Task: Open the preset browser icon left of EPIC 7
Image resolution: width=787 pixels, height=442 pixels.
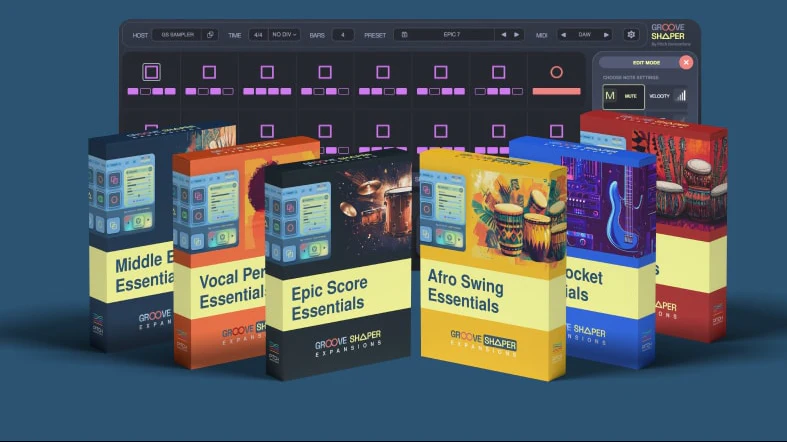Action: pyautogui.click(x=404, y=35)
